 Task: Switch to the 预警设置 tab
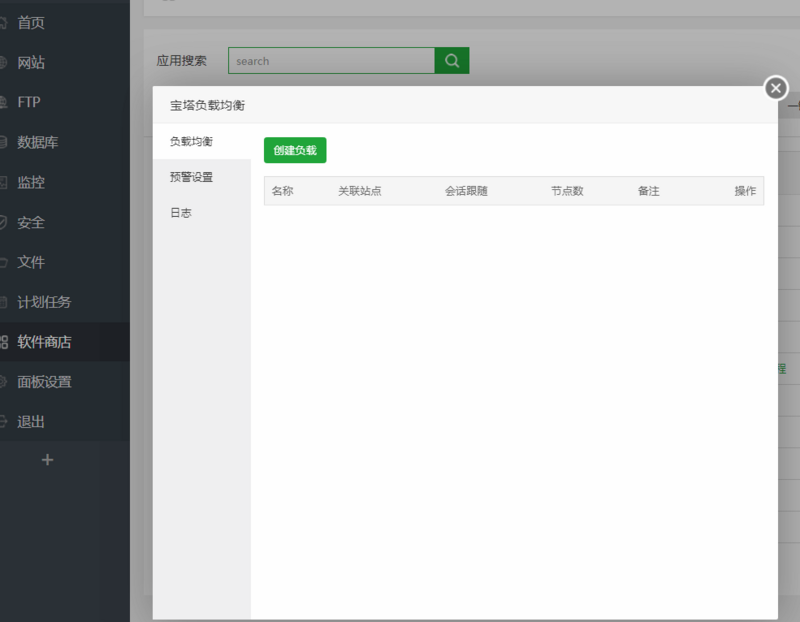191,177
